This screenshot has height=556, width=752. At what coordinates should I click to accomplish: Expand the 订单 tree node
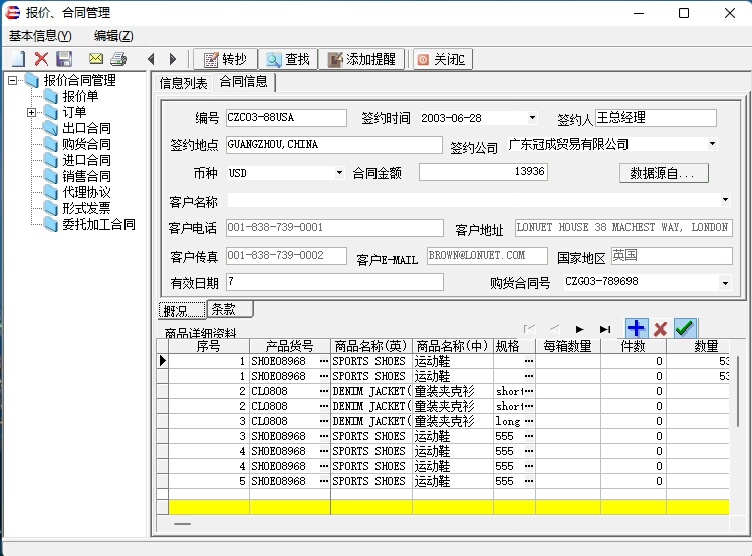pyautogui.click(x=32, y=113)
